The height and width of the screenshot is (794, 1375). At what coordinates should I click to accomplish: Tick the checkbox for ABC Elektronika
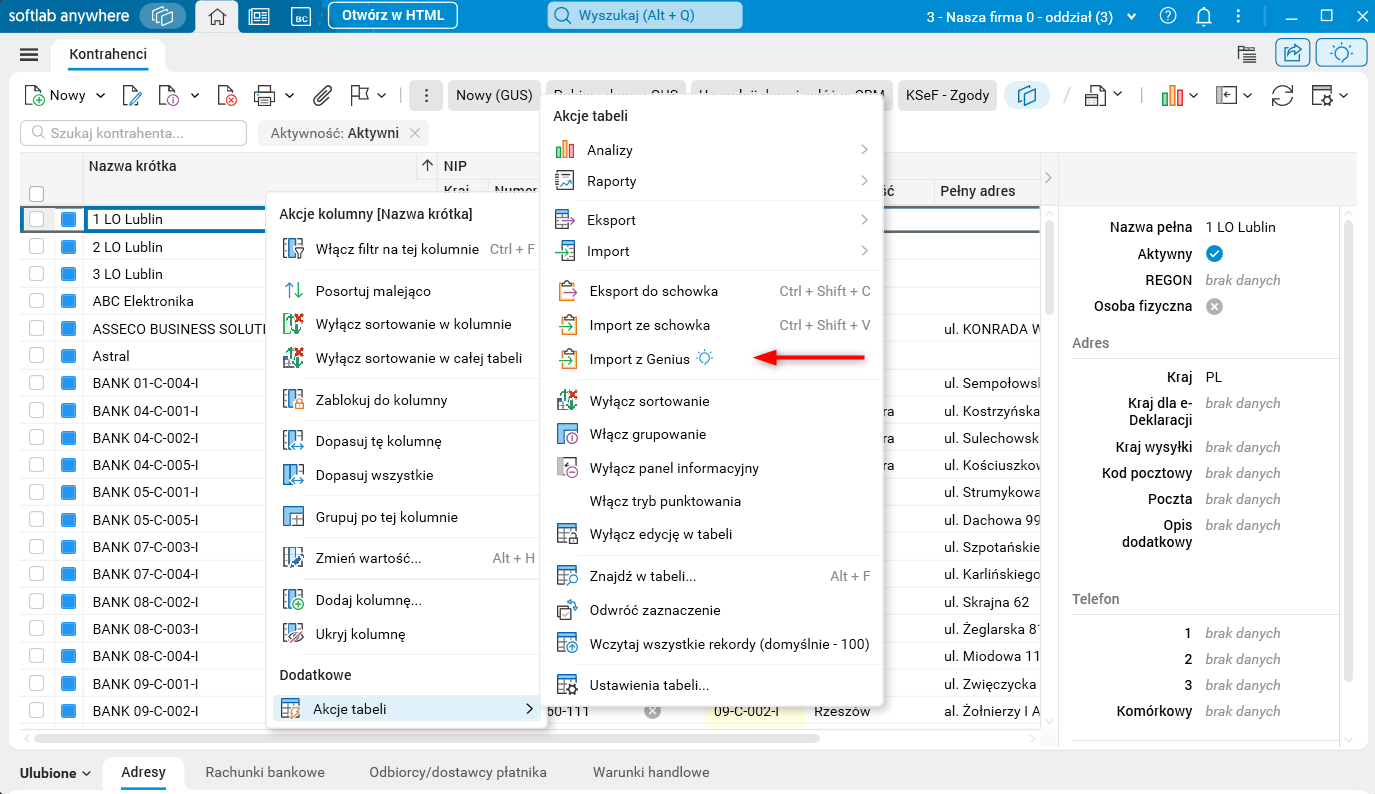coord(37,301)
